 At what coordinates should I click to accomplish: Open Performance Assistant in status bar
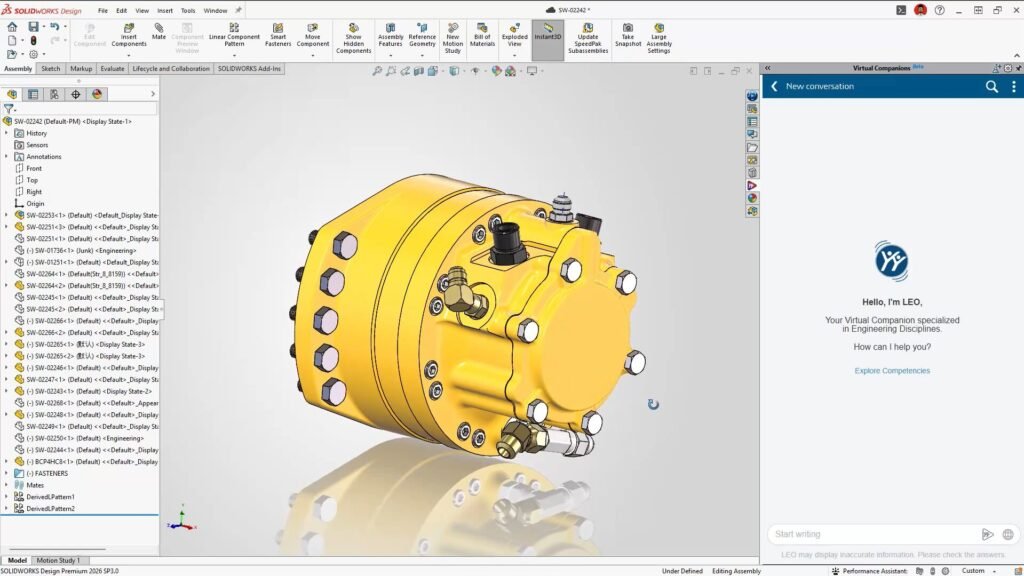[x=869, y=571]
